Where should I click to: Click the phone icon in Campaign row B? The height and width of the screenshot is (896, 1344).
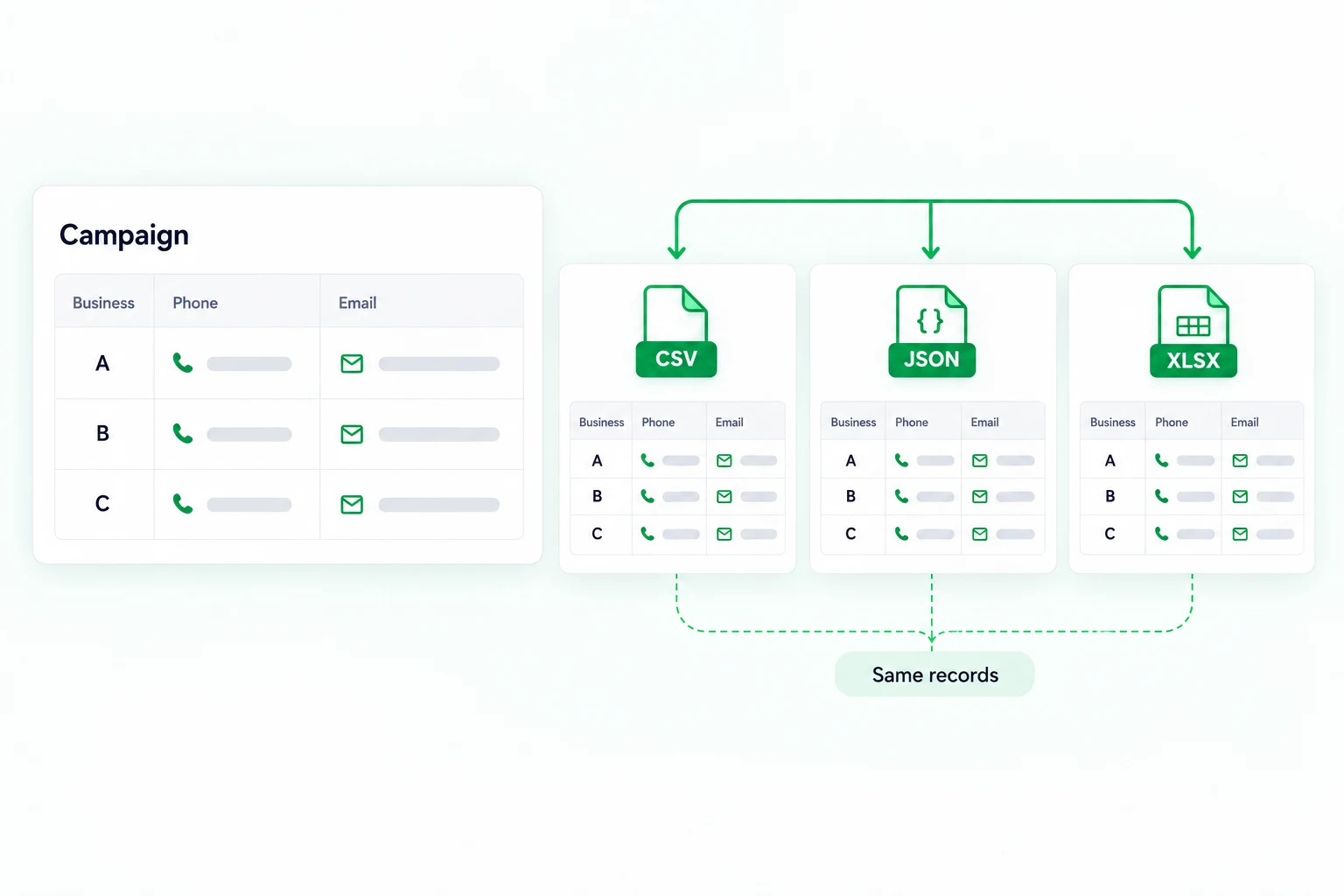[183, 434]
